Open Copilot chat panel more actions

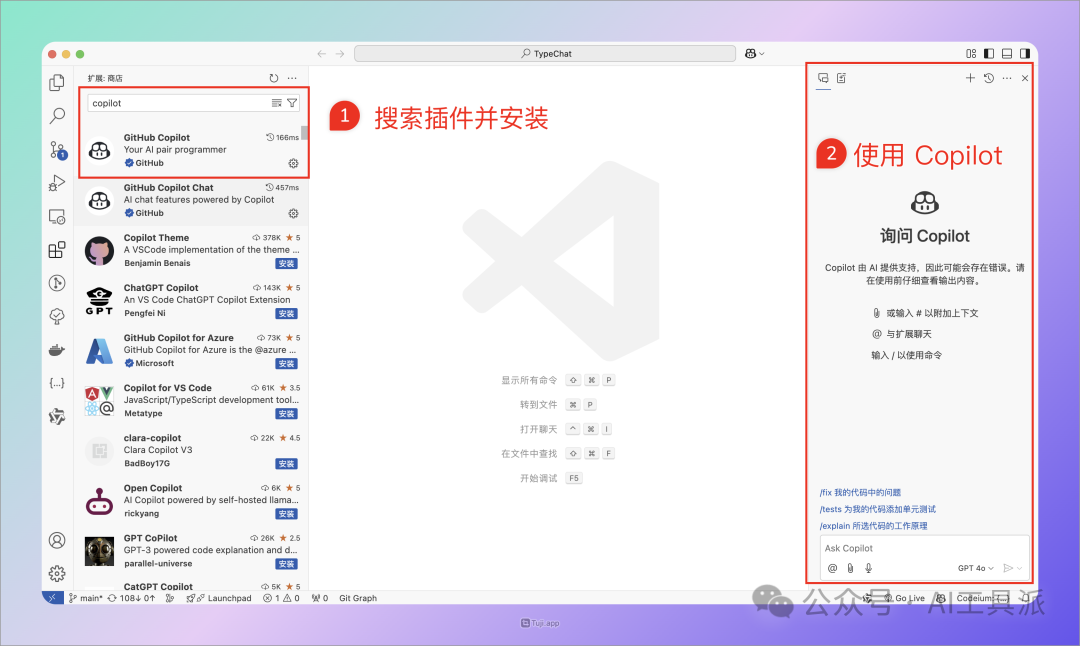tap(1007, 79)
